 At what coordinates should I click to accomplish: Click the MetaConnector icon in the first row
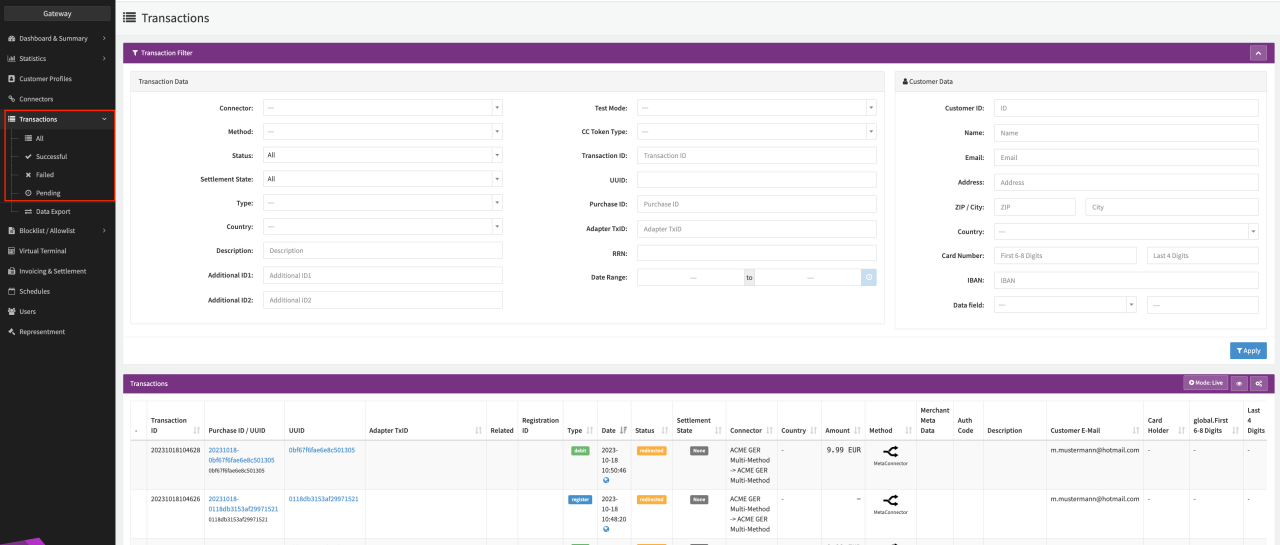click(890, 452)
